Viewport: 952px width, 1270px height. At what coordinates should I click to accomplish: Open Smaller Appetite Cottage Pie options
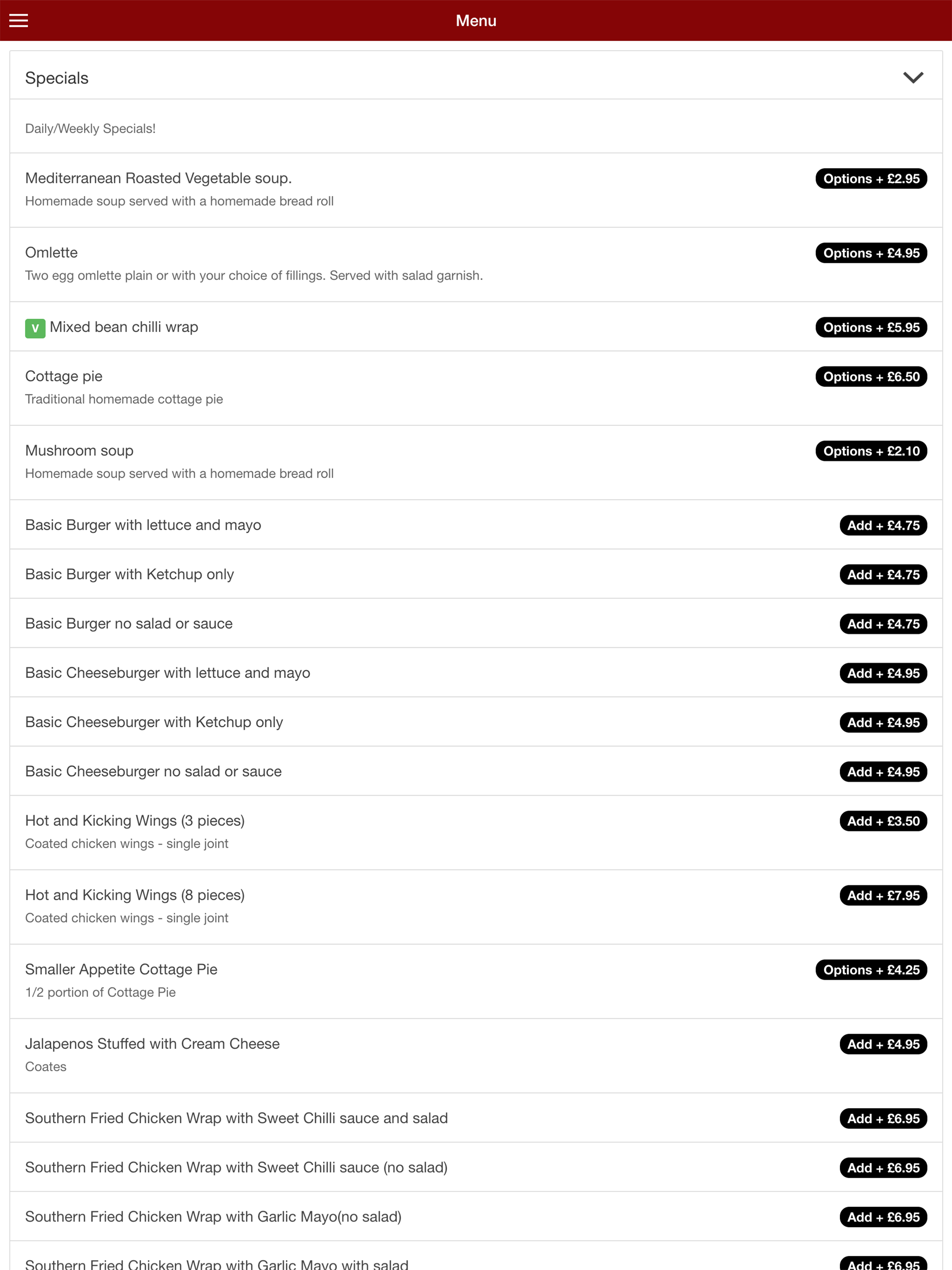point(871,970)
